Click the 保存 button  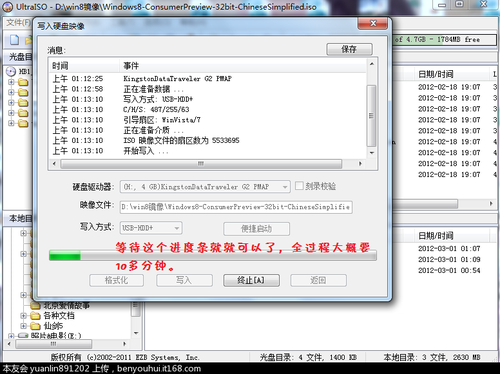[349, 49]
